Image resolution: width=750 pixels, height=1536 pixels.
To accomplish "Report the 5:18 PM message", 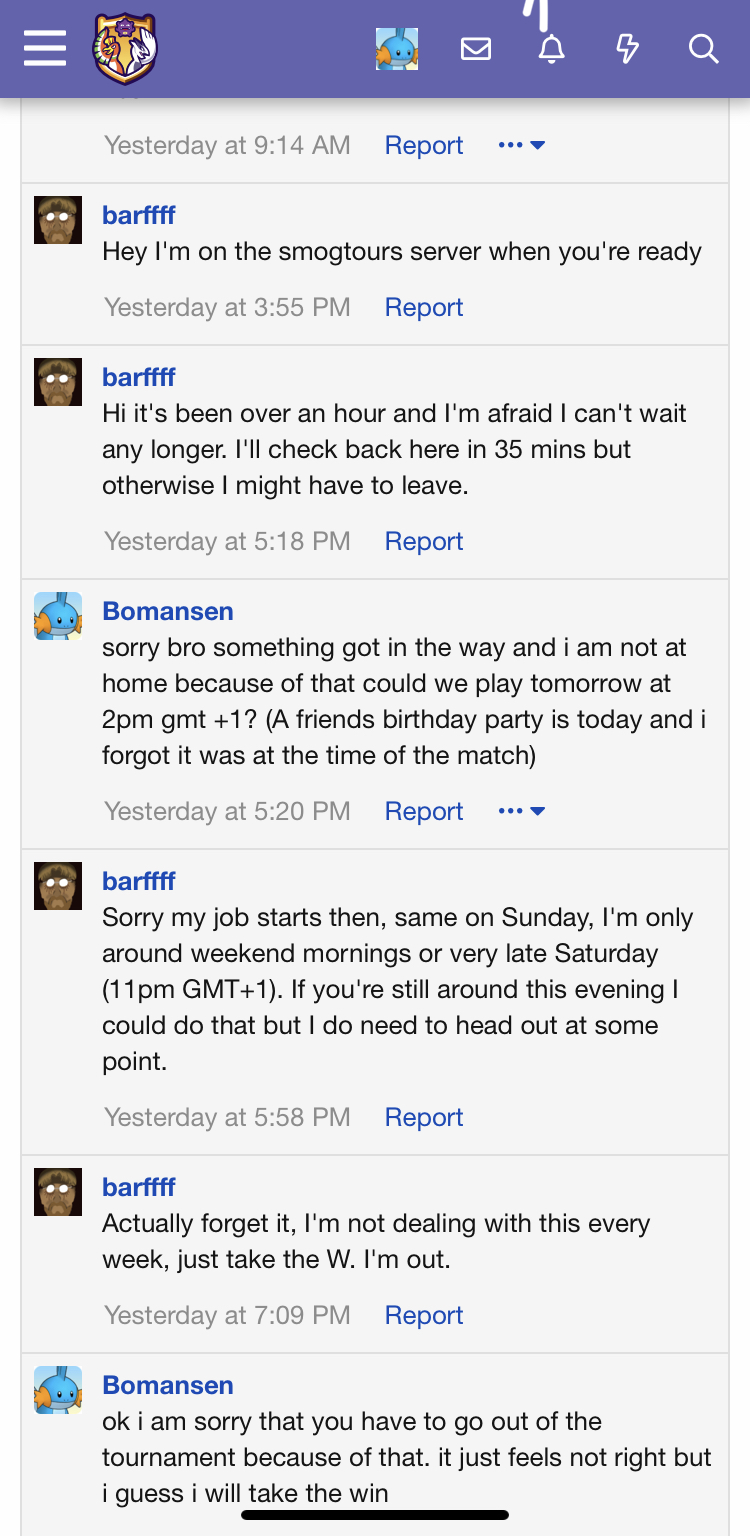I will pos(424,541).
